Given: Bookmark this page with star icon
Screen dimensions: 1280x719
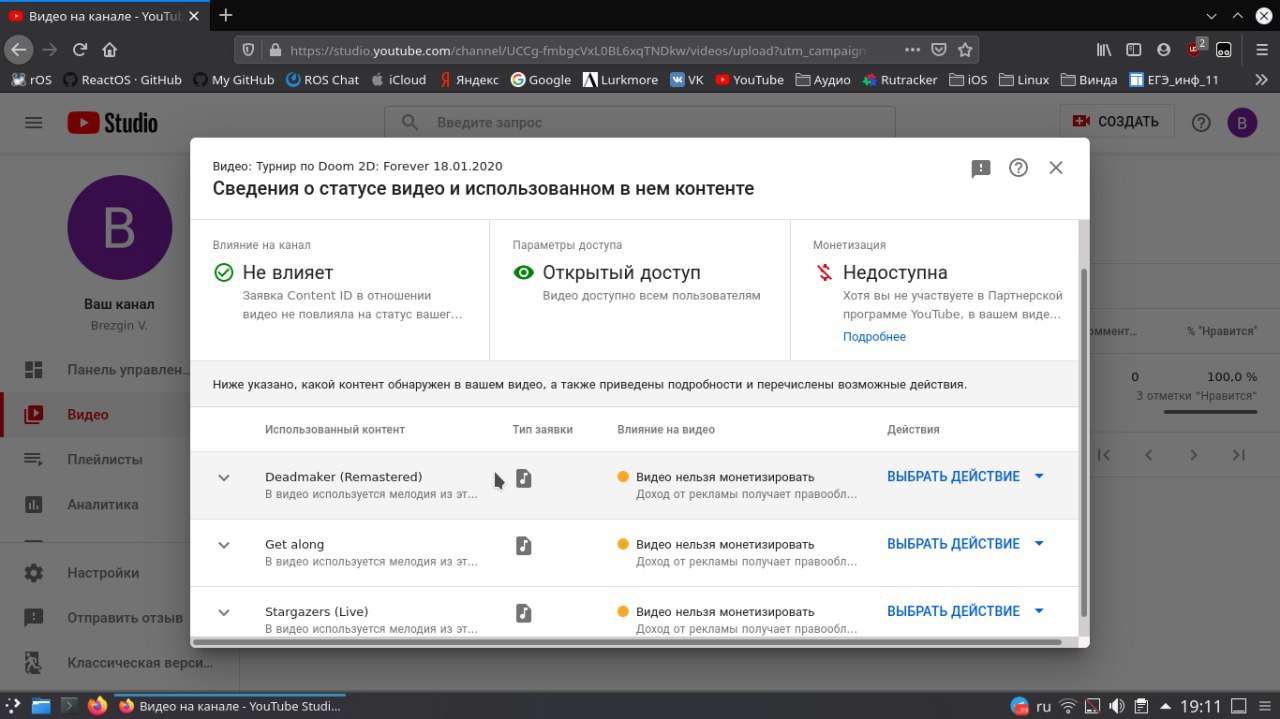Looking at the screenshot, I should click(965, 49).
